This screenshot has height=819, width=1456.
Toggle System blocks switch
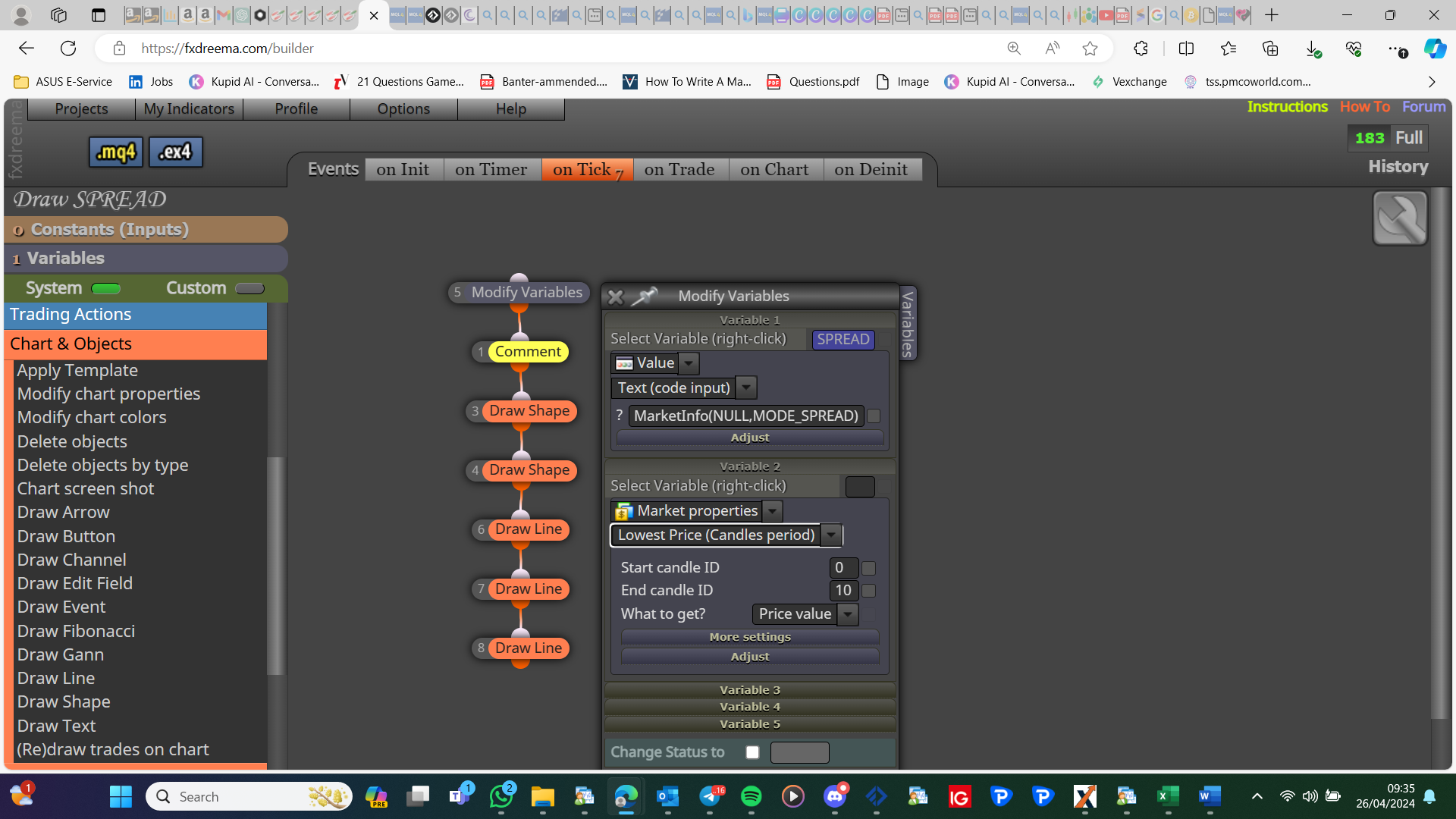(x=105, y=288)
